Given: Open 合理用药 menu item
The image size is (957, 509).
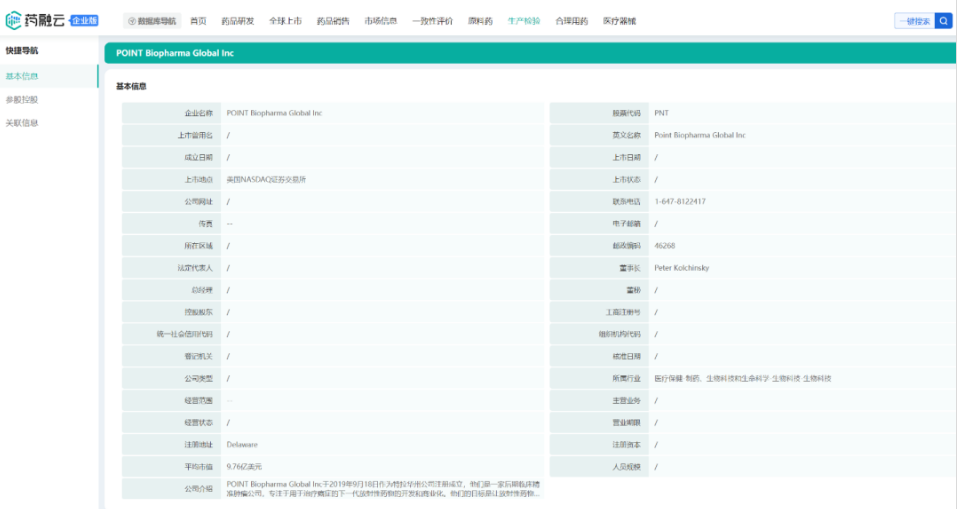Looking at the screenshot, I should tap(571, 21).
